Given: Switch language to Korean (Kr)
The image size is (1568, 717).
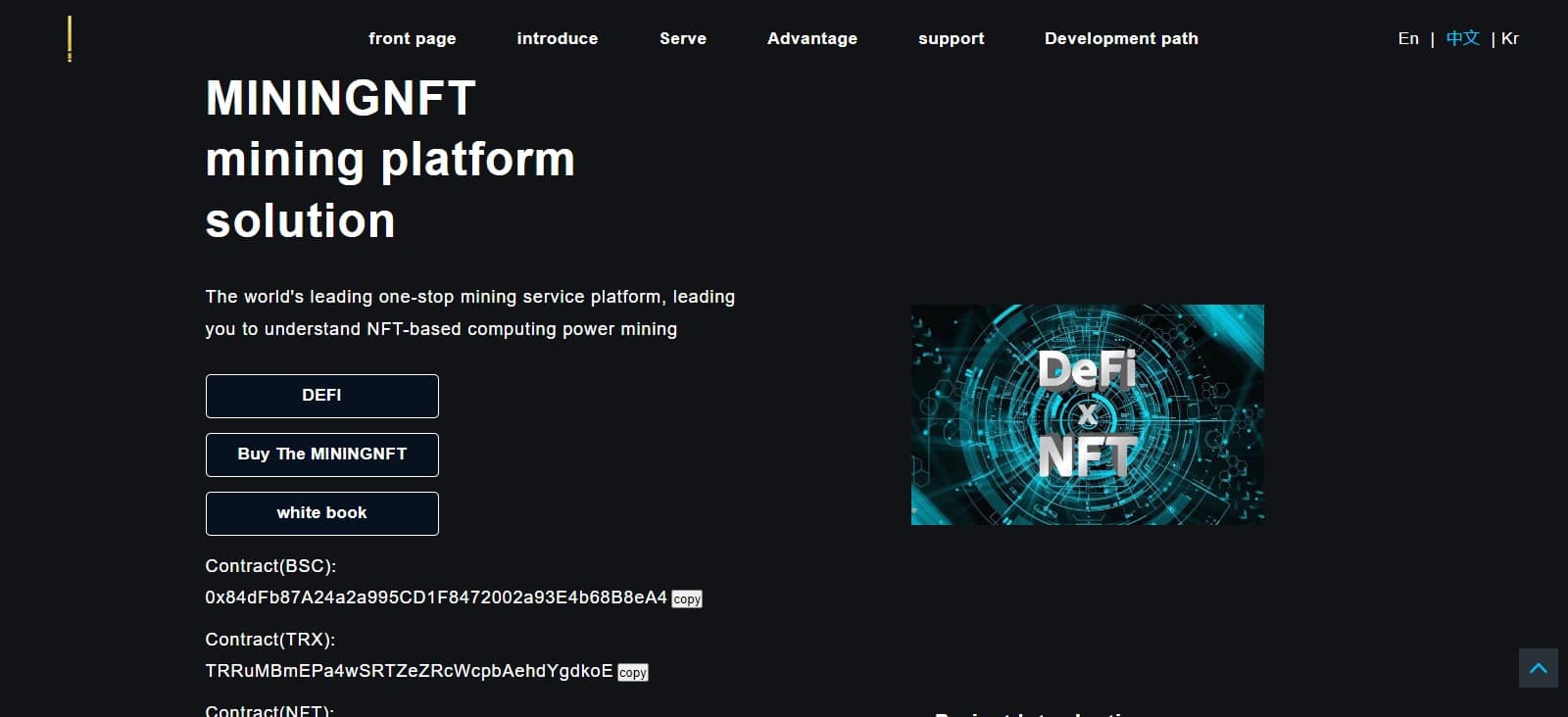Looking at the screenshot, I should point(1510,38).
